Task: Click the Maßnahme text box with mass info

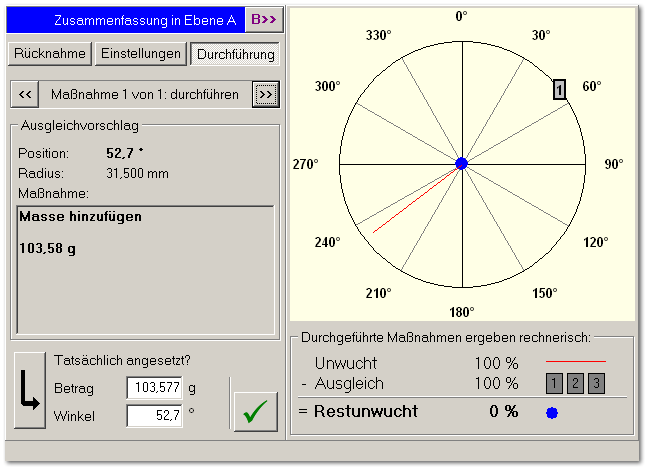Action: 145,270
